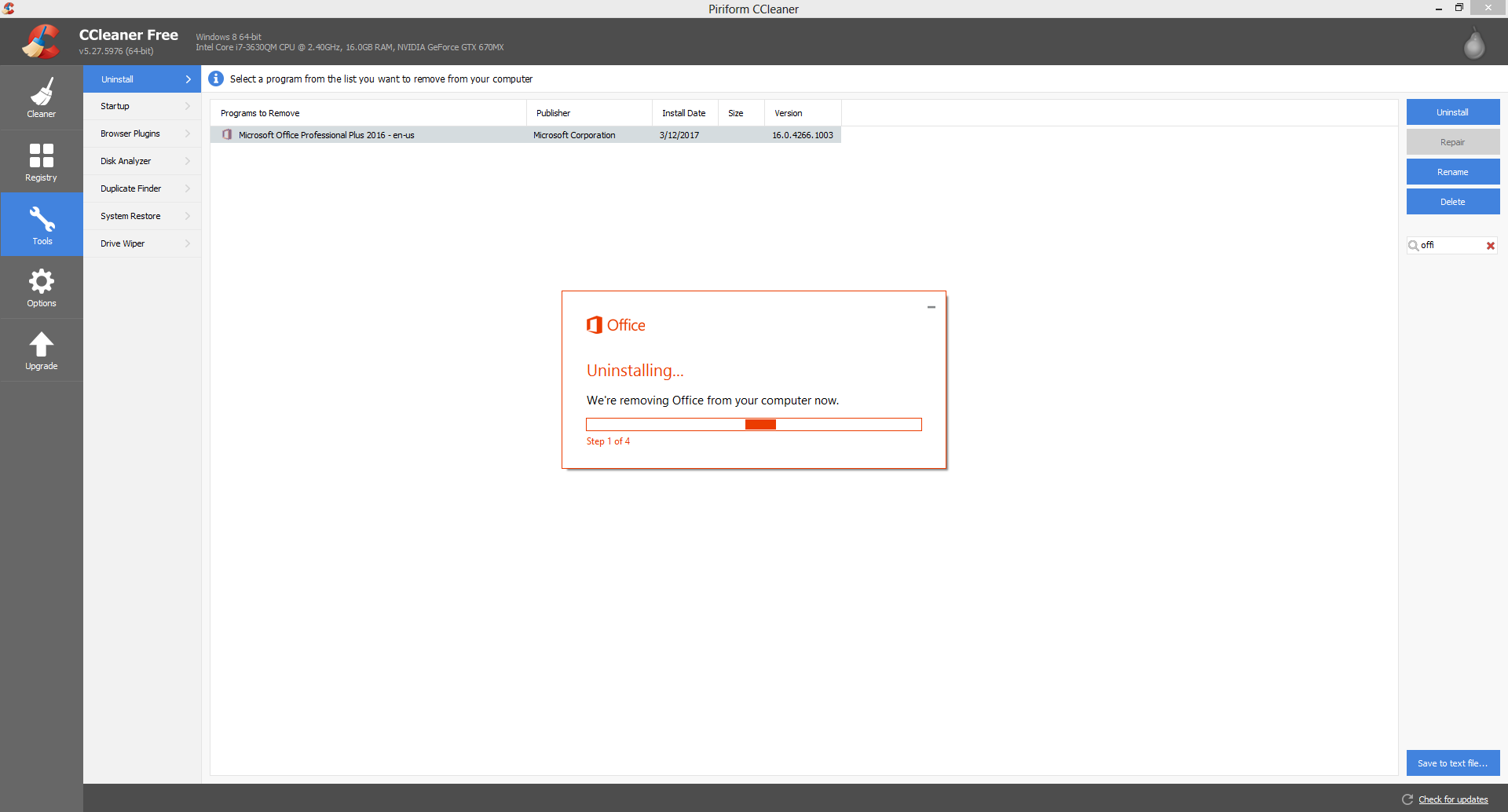Click the Drive Wiper chevron arrow
1508x812 pixels.
[188, 243]
